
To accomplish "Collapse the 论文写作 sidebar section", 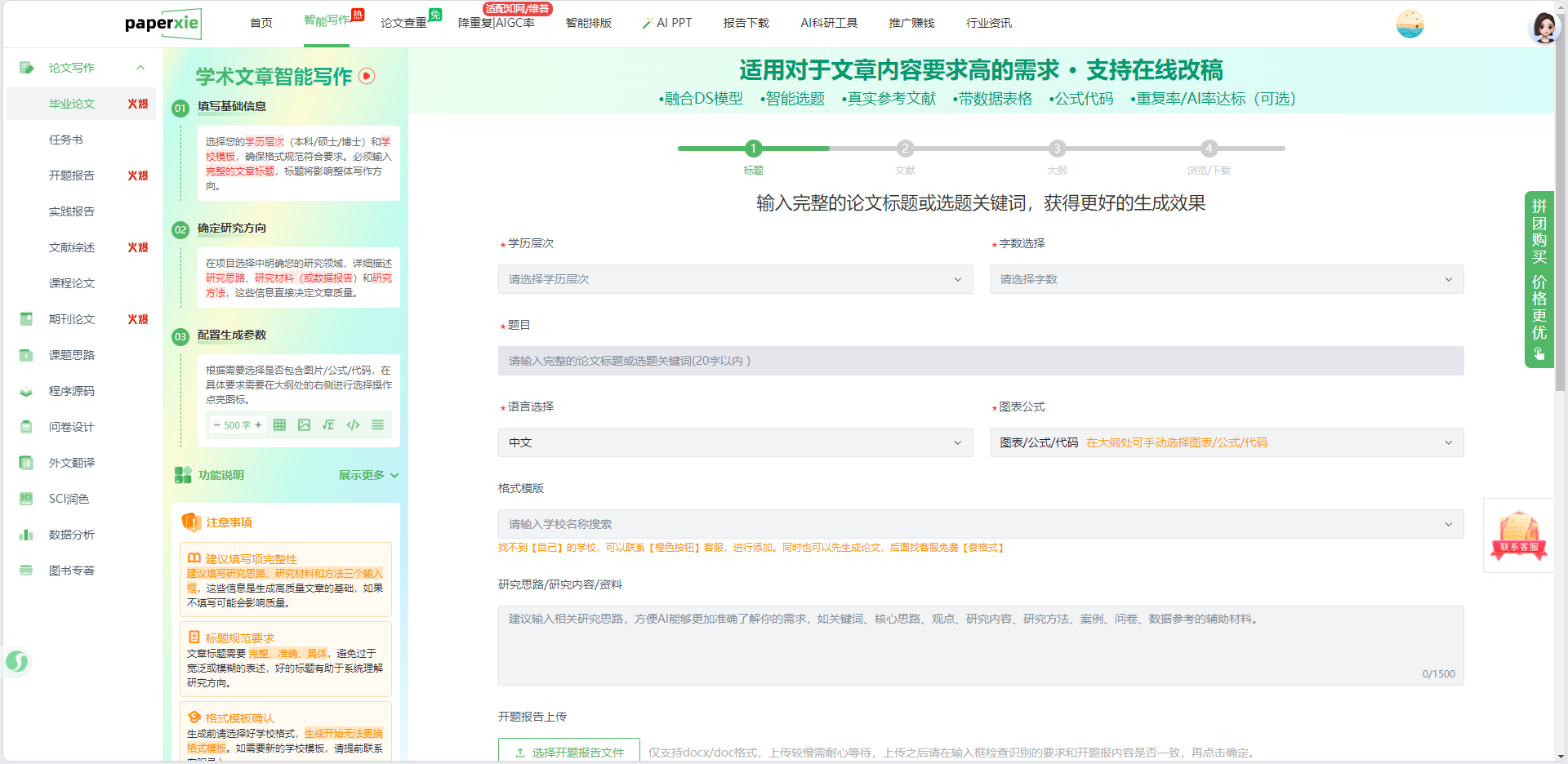I will coord(140,68).
